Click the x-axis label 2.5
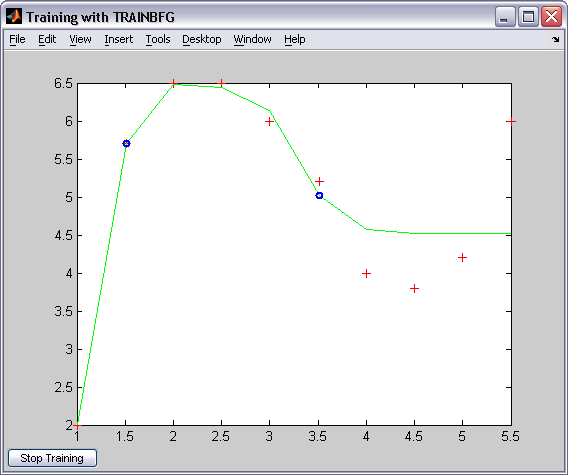568x475 pixels. pos(221,436)
